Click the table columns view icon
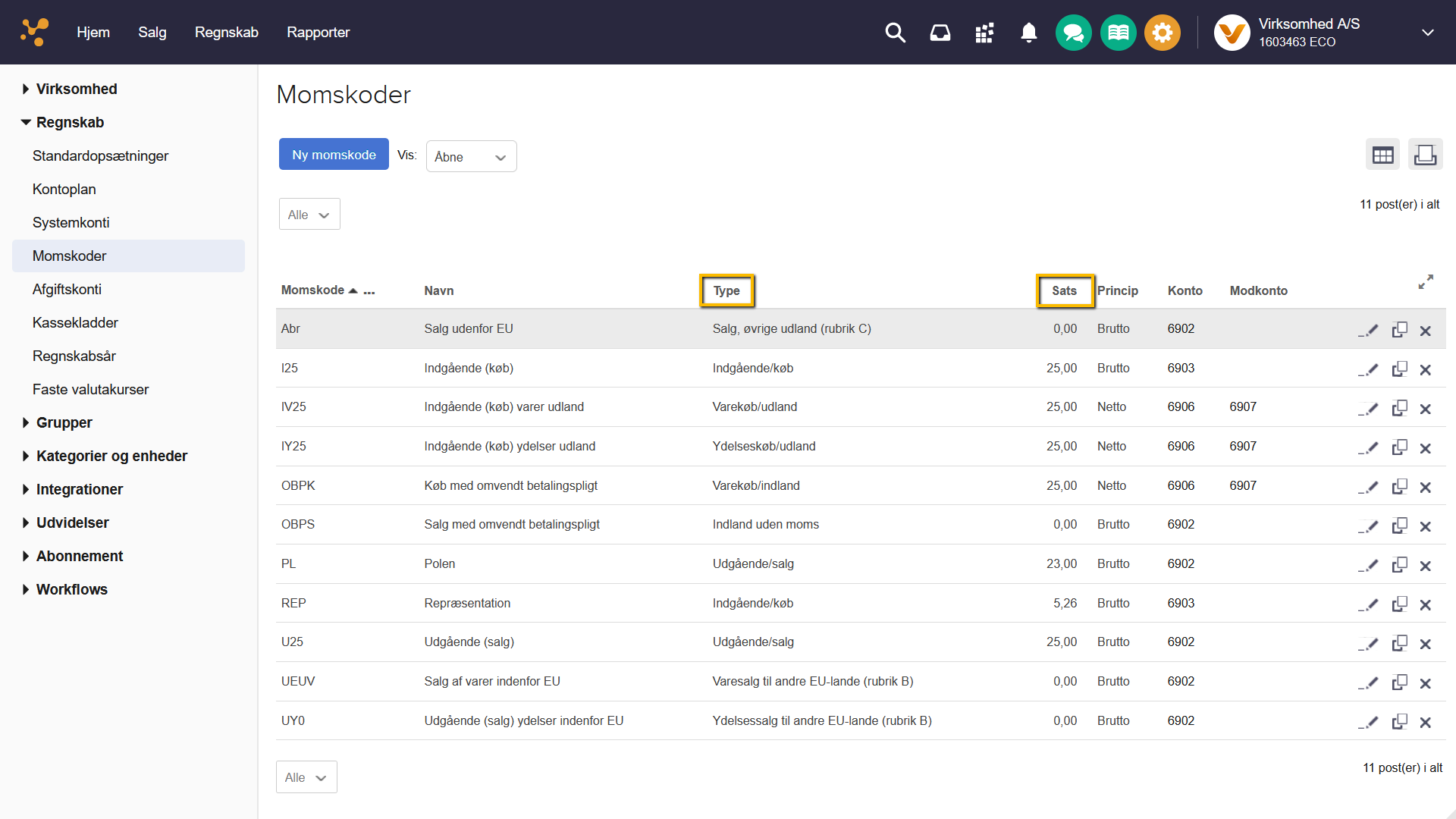 [1382, 155]
